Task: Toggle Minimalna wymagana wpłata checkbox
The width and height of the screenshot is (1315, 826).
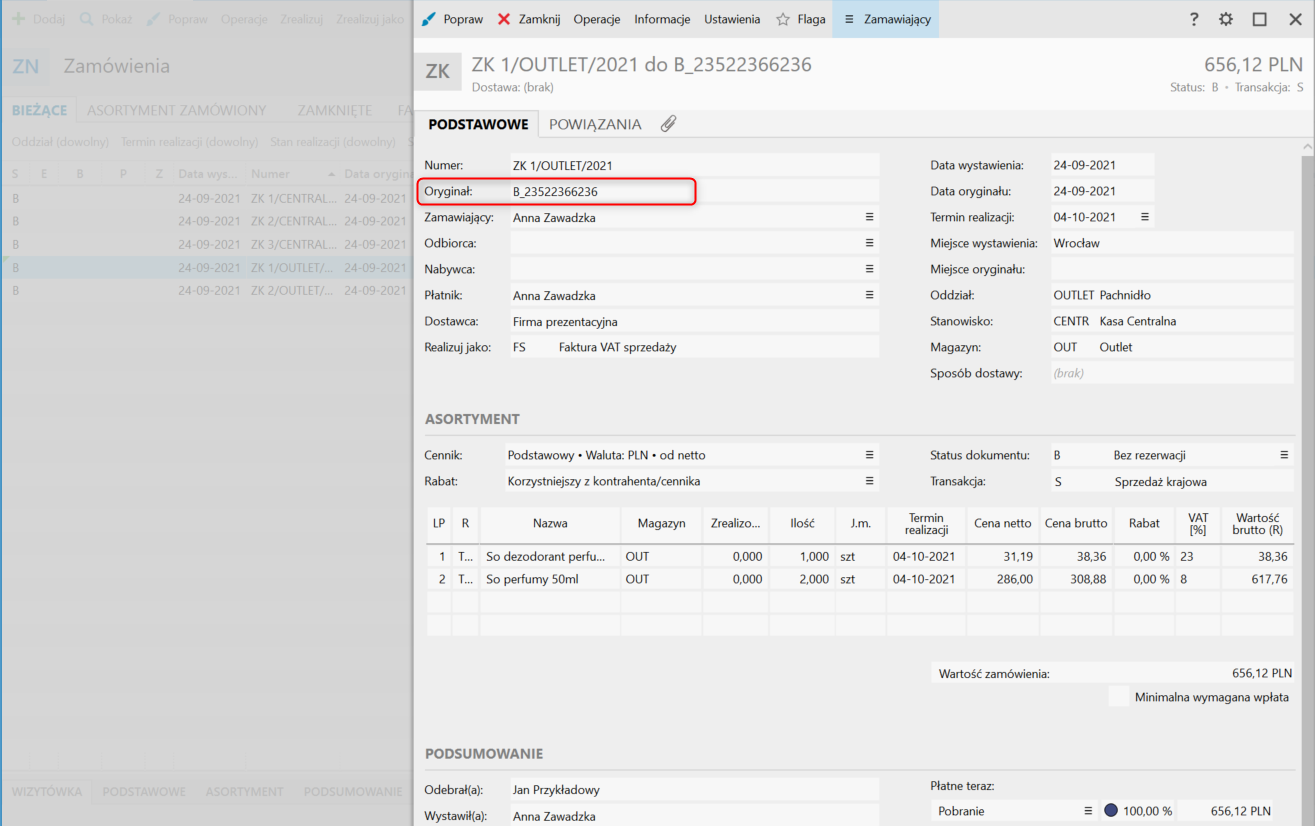Action: 1119,697
